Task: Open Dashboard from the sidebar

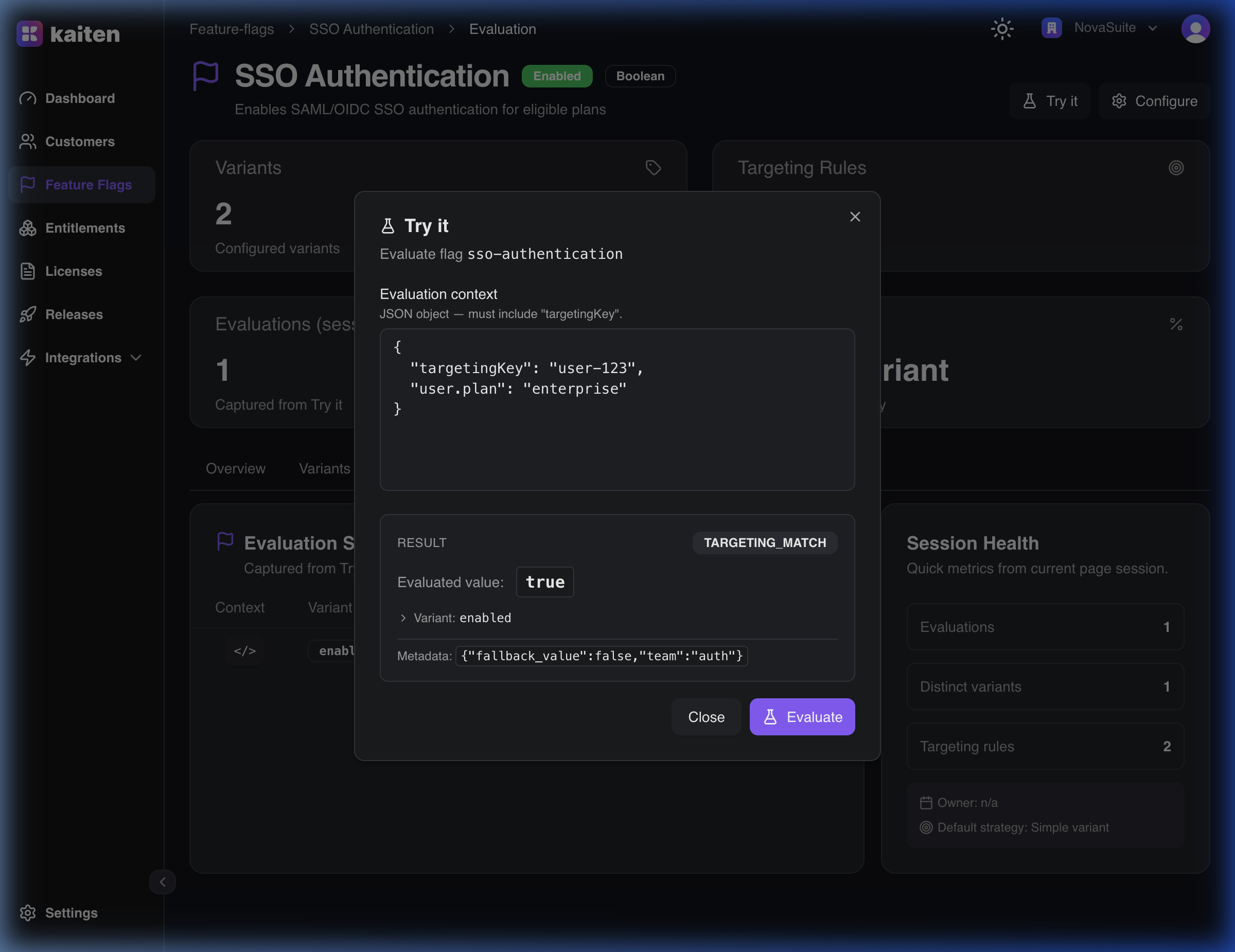Action: tap(80, 98)
